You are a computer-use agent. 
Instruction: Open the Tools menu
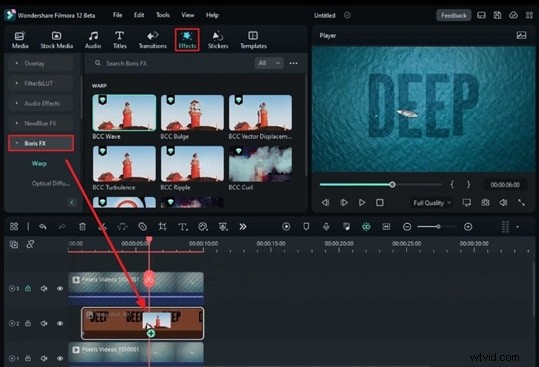coord(163,15)
